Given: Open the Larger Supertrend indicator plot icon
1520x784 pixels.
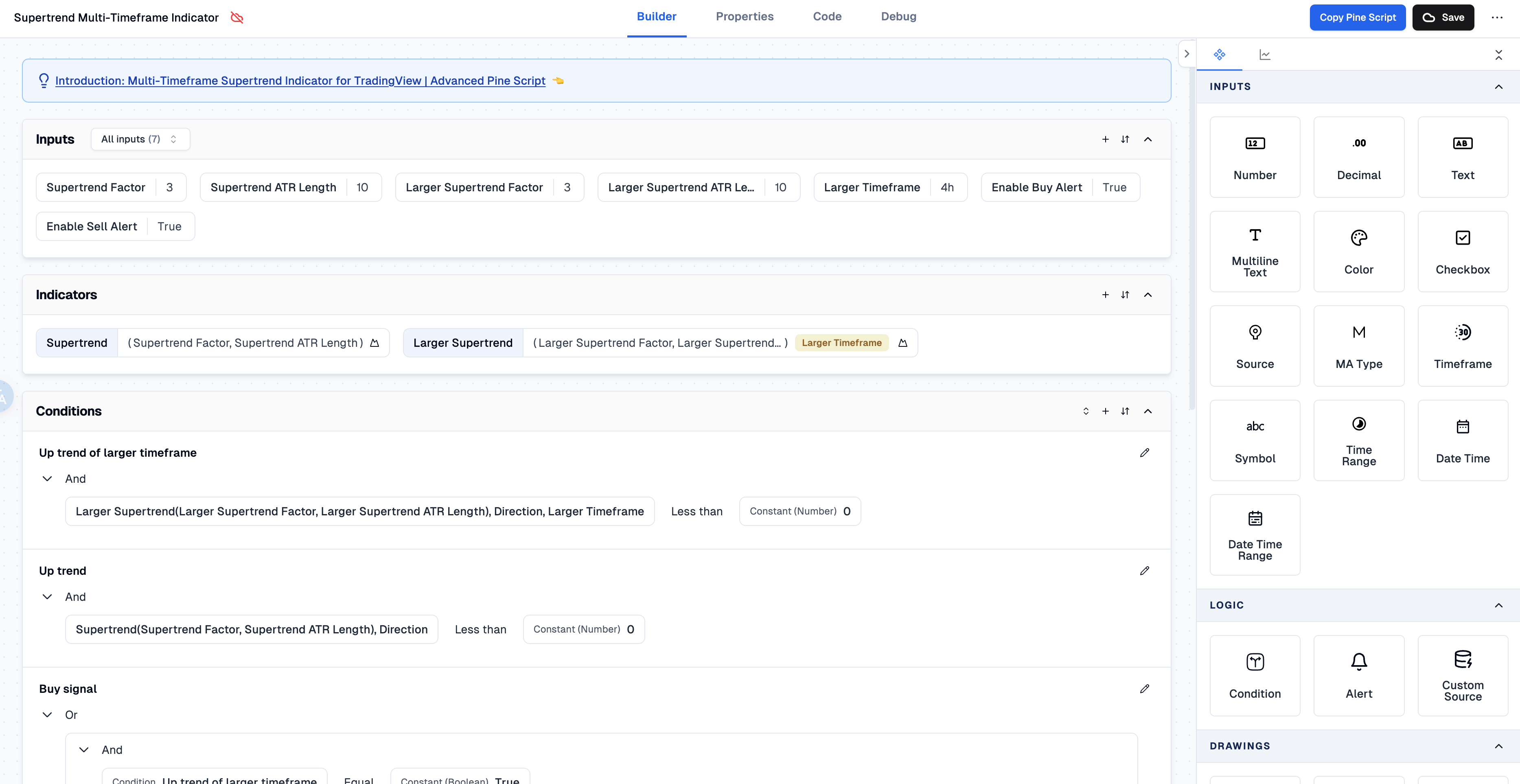Looking at the screenshot, I should (902, 343).
